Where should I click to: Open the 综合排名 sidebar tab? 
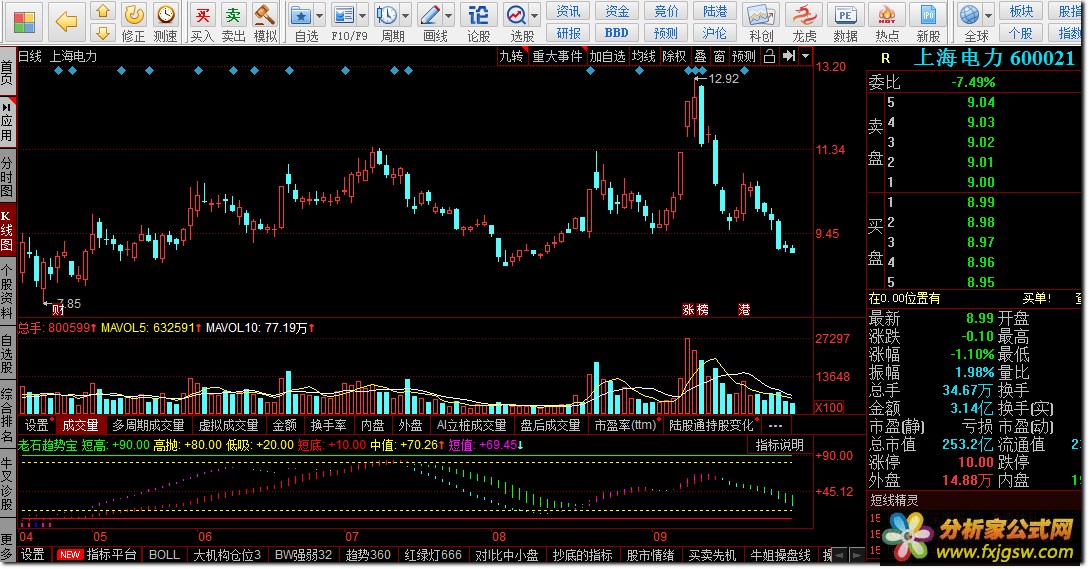[7, 415]
